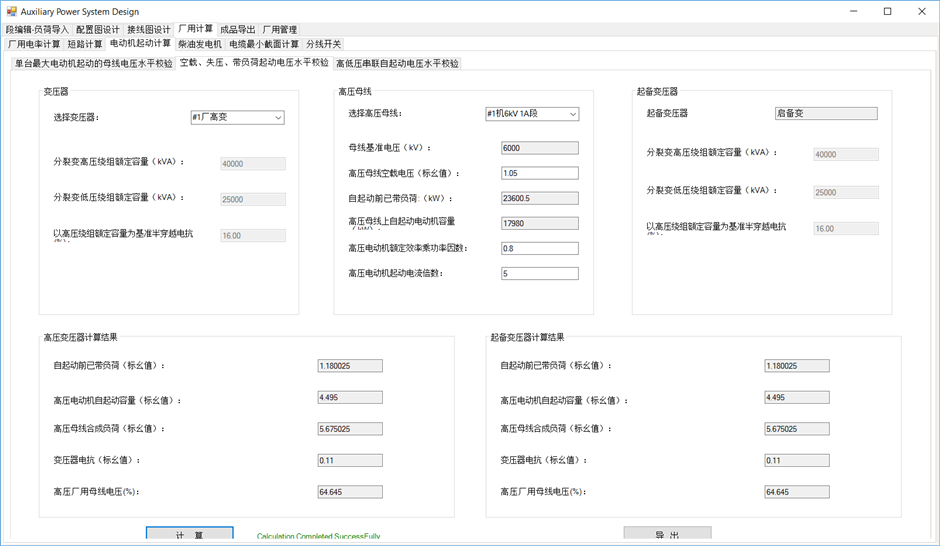Screen dimensions: 940x546
Task: Click 变压器 group's 半穿越电抗 field showing 16.00
Action: click(253, 236)
